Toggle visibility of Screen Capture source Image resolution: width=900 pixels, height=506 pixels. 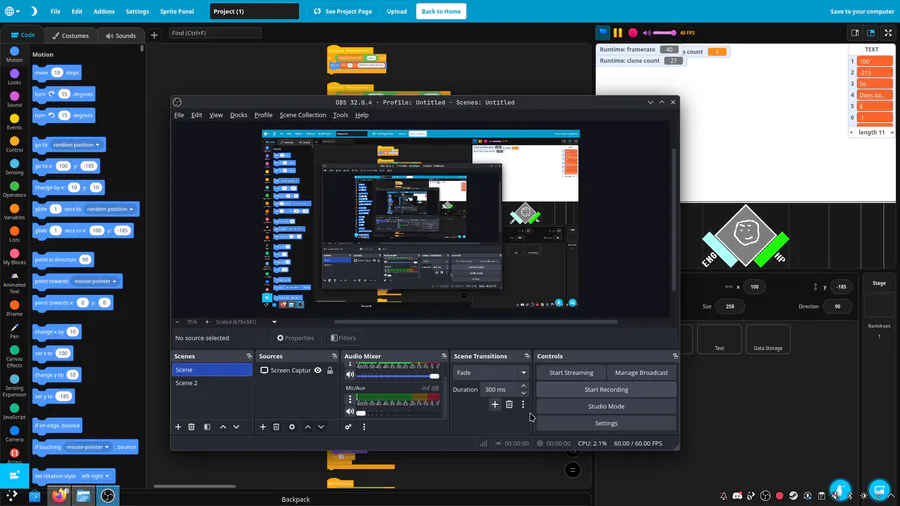pos(317,370)
